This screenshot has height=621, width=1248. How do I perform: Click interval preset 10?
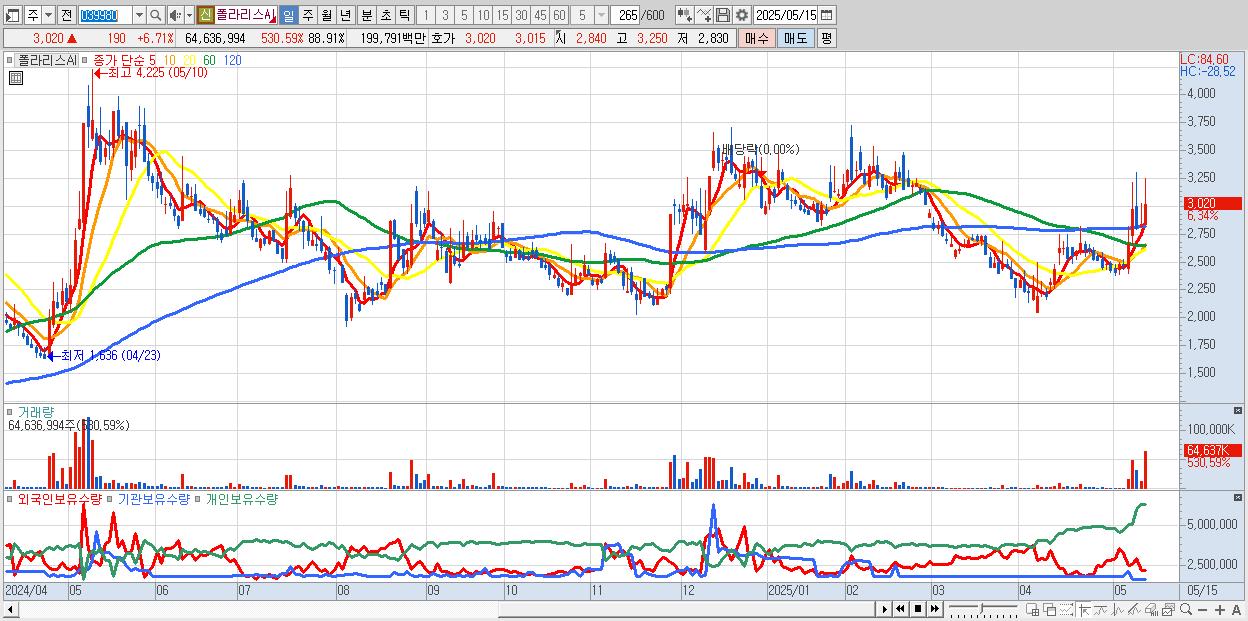click(x=483, y=15)
